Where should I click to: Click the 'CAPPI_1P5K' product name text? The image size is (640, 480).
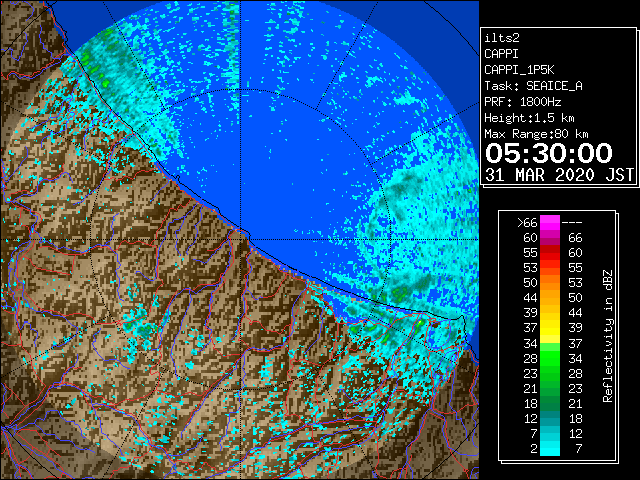[519, 70]
